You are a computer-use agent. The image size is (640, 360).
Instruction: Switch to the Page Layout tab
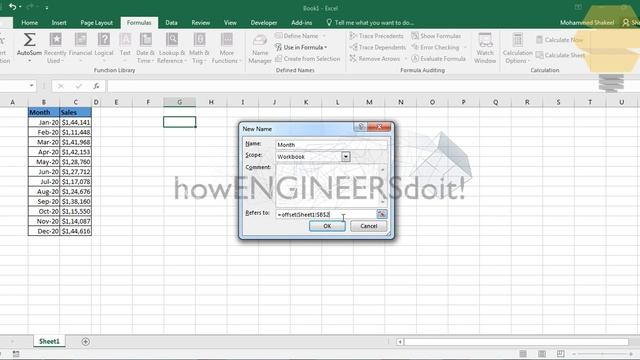click(96, 23)
